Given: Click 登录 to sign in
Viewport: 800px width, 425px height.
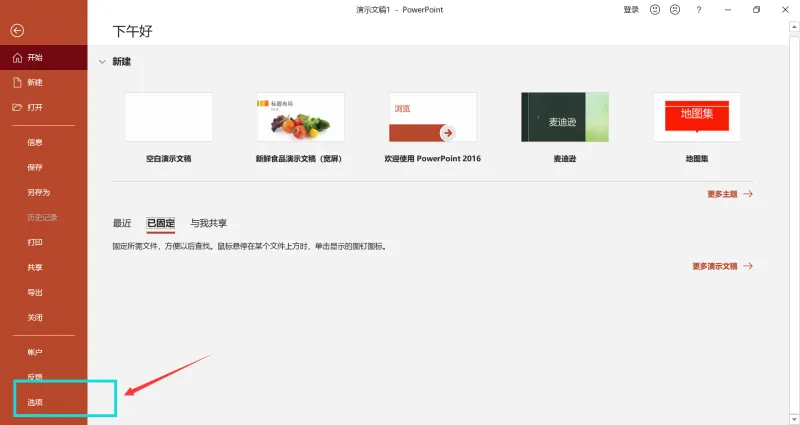Looking at the screenshot, I should [x=631, y=10].
